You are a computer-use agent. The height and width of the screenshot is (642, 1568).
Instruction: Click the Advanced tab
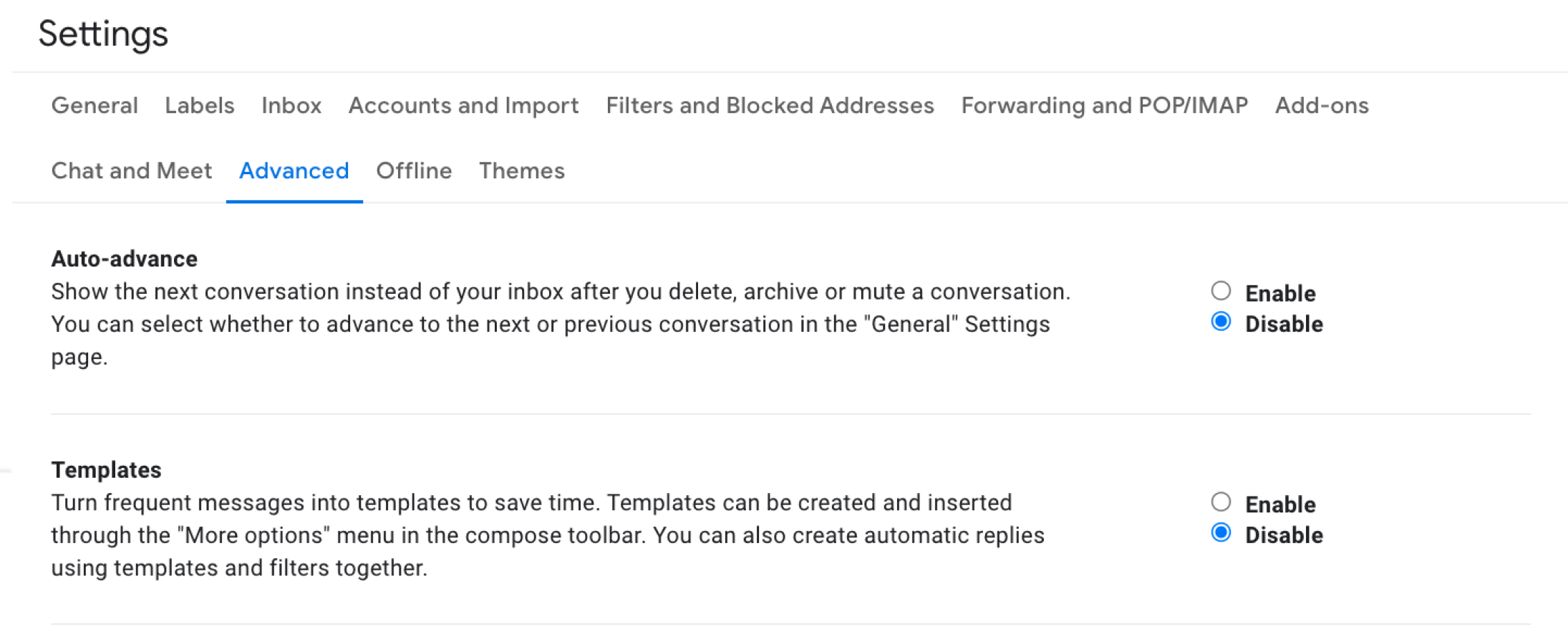click(294, 171)
